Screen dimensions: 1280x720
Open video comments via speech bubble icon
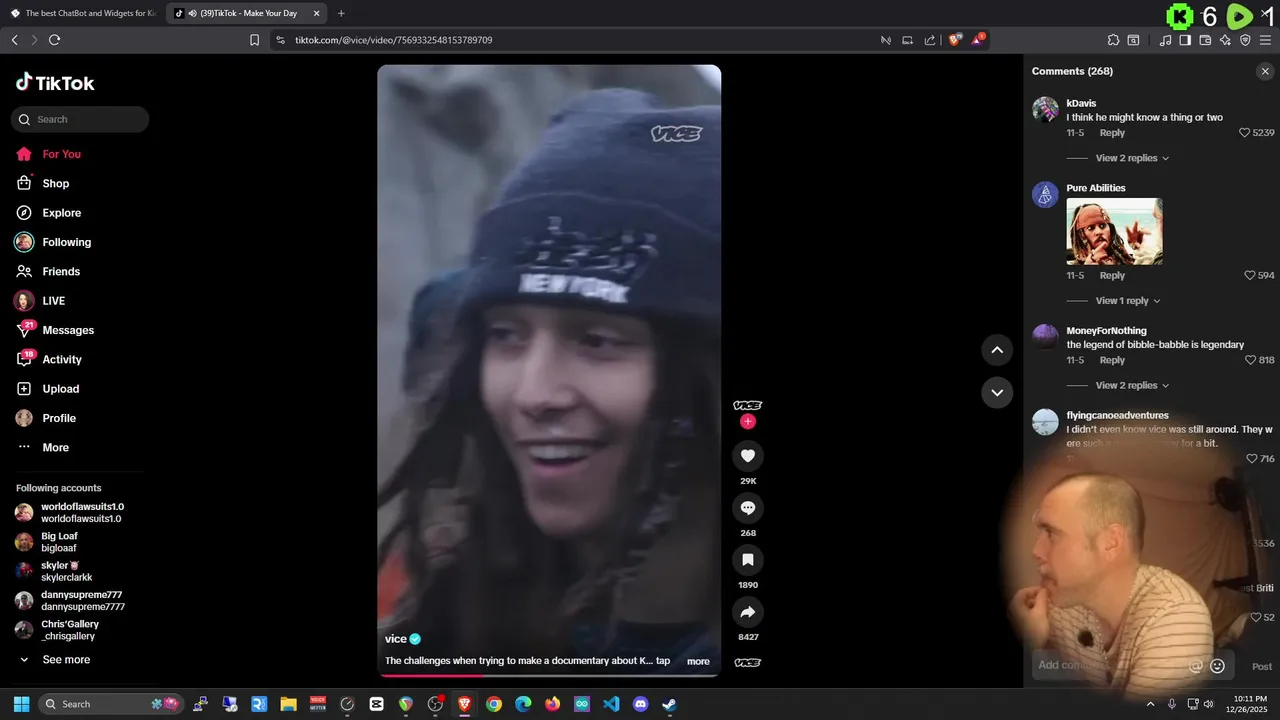tap(747, 508)
